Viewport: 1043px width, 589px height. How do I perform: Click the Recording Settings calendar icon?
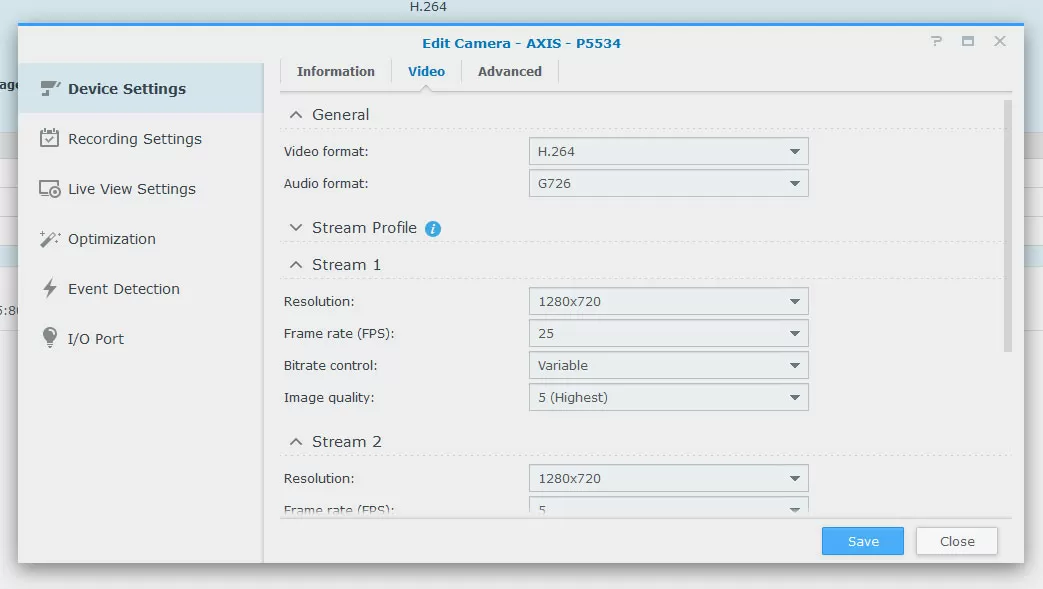pyautogui.click(x=49, y=138)
